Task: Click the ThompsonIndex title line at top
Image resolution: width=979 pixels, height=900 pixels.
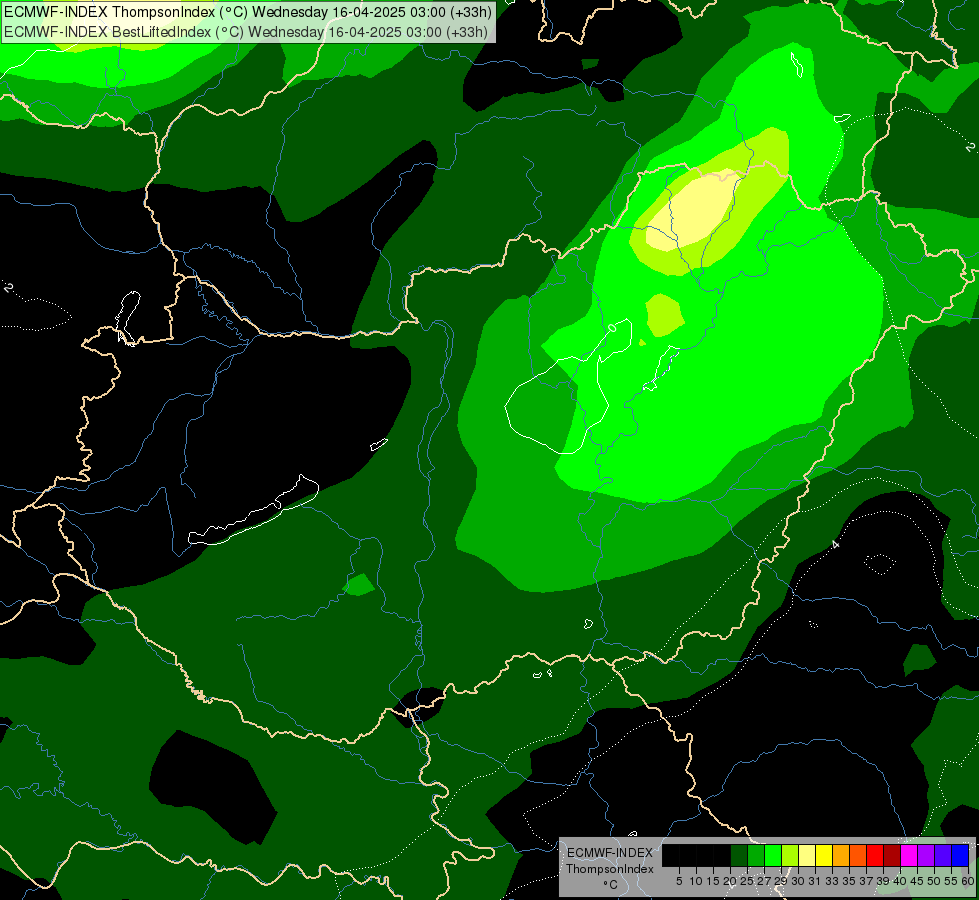Action: point(248,12)
